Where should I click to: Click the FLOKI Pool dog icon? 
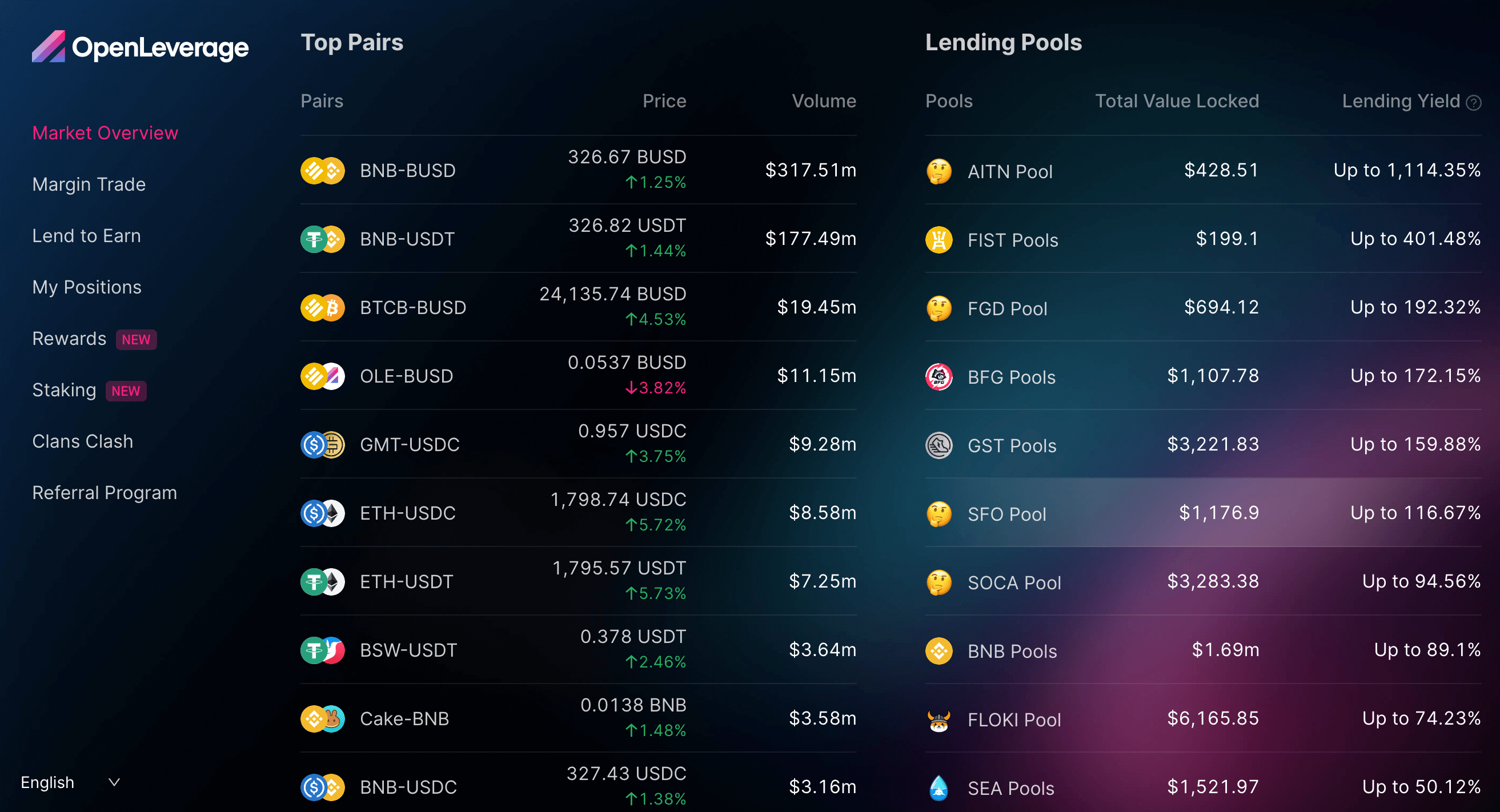coord(938,719)
